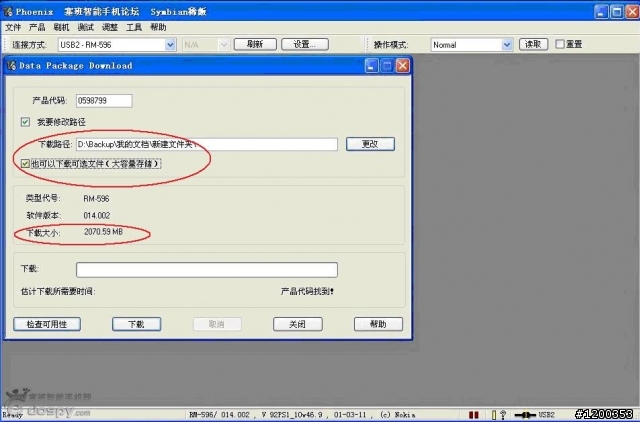
Task: Click the 读取 read button
Action: point(533,44)
